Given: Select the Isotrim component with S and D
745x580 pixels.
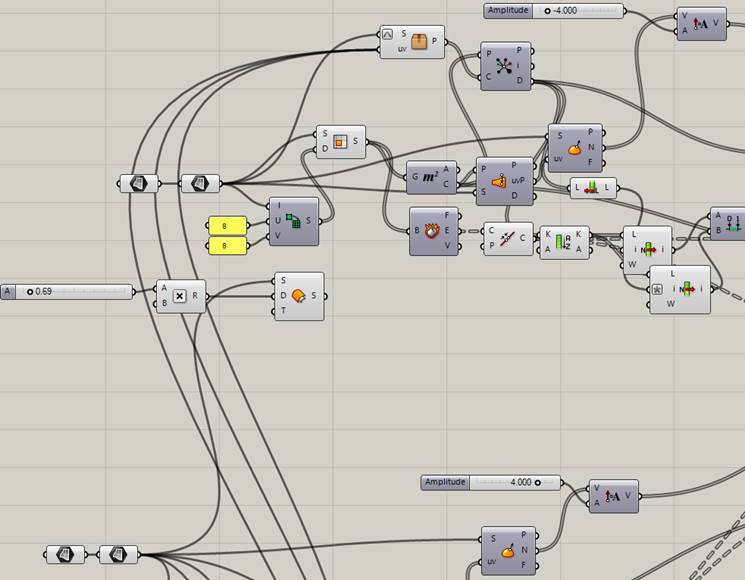Looking at the screenshot, I should (x=341, y=142).
